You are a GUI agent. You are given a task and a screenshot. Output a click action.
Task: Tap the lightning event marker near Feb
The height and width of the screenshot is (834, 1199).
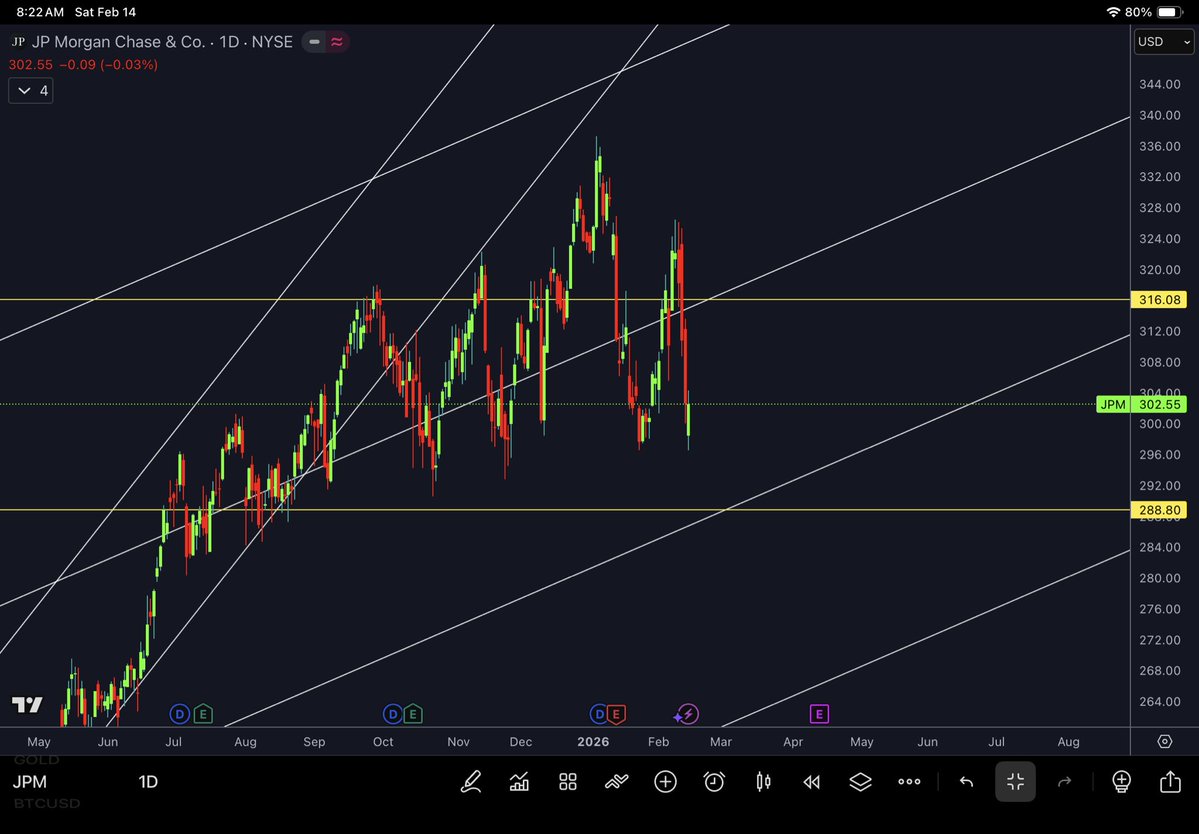pos(687,714)
